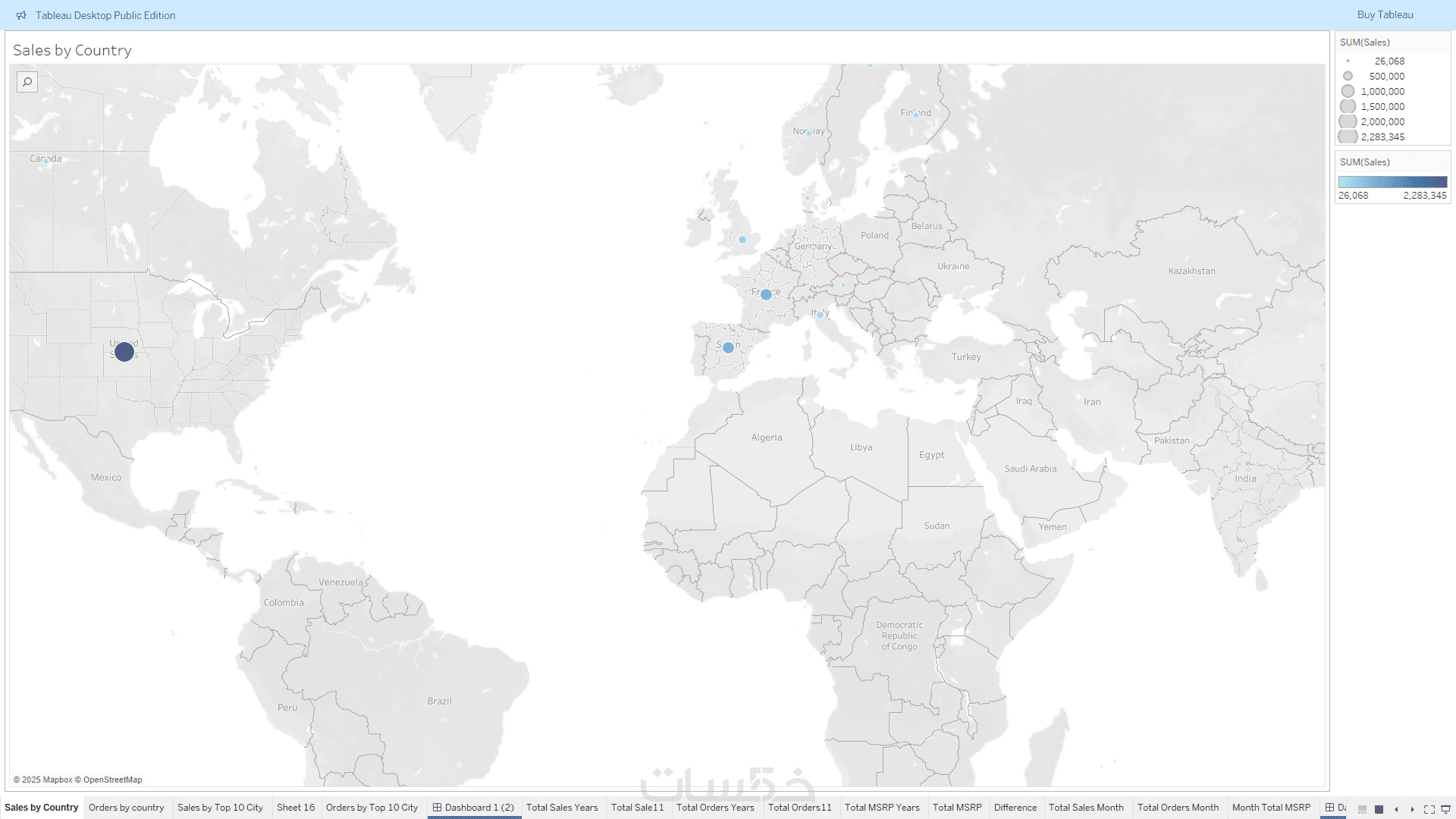1456x819 pixels.
Task: Select the United States sales mark
Action: tap(124, 352)
